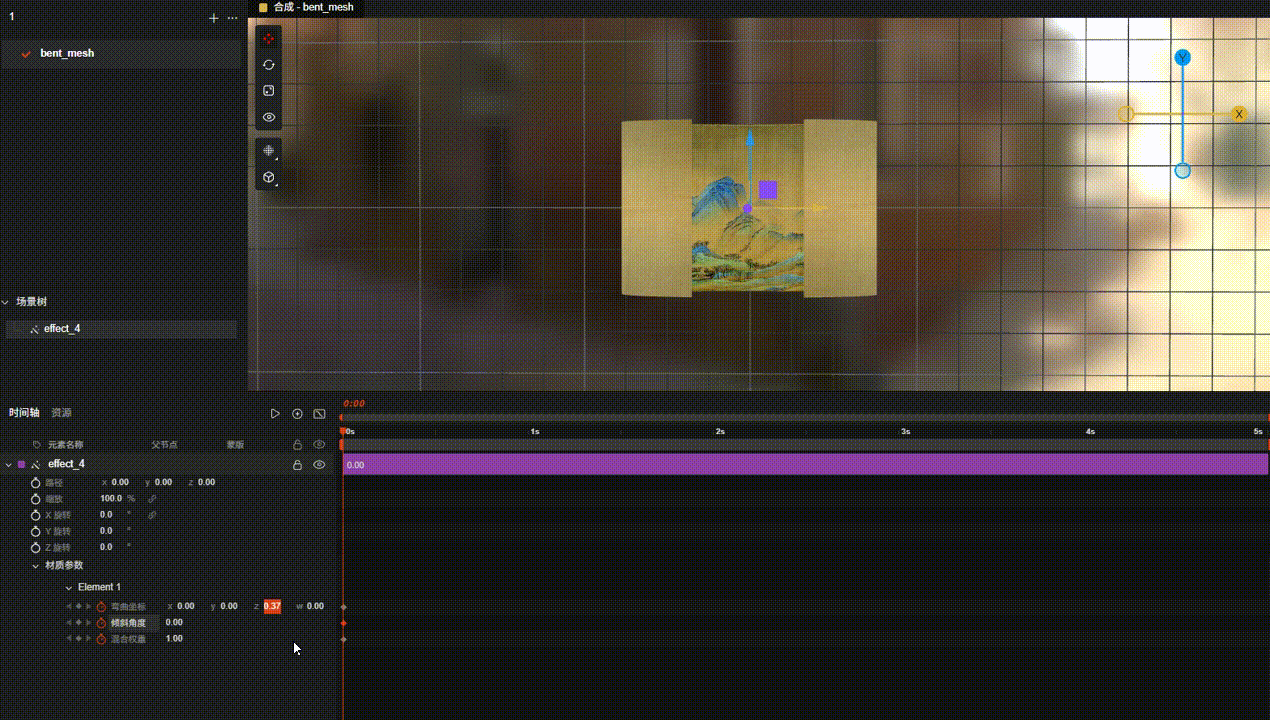Click the 倾斜角度 property label
The height and width of the screenshot is (720, 1270).
point(128,622)
